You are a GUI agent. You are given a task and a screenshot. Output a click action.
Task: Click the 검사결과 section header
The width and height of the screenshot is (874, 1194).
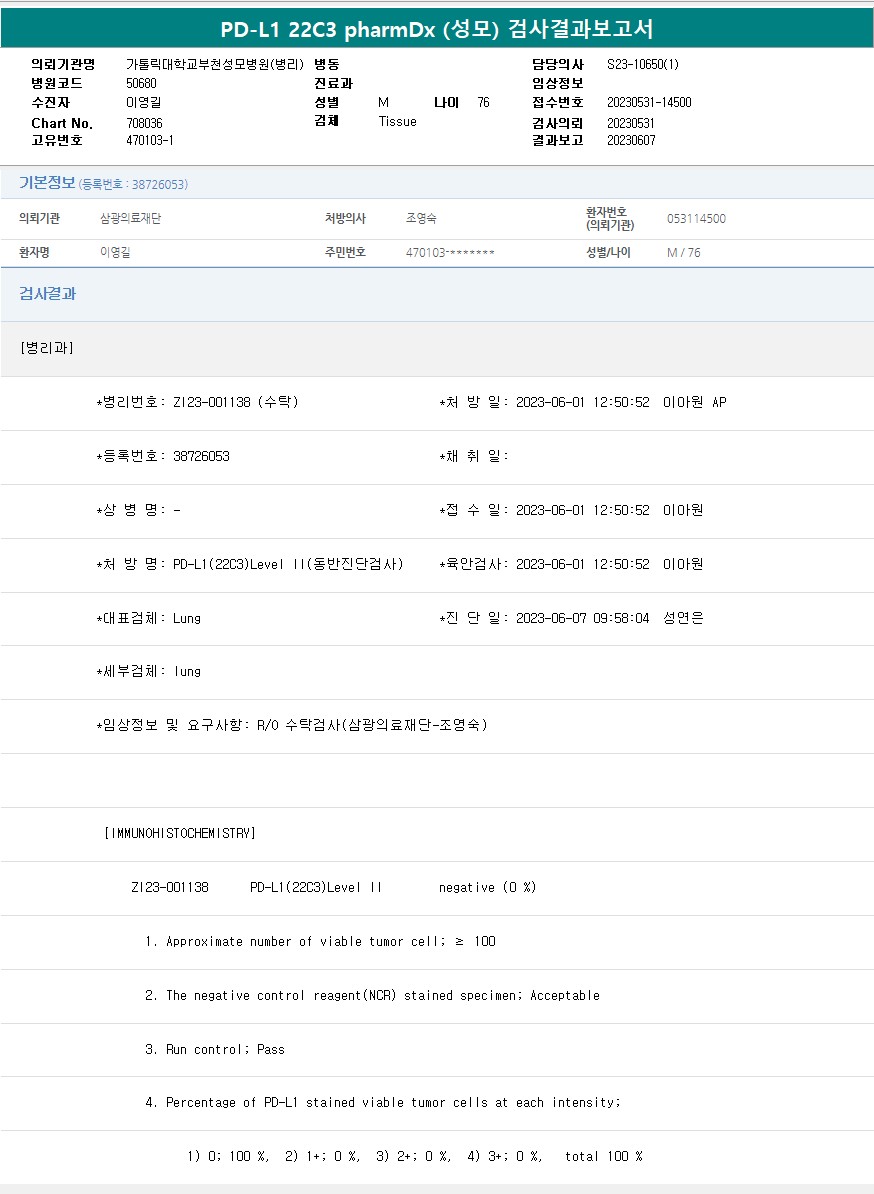click(x=48, y=294)
